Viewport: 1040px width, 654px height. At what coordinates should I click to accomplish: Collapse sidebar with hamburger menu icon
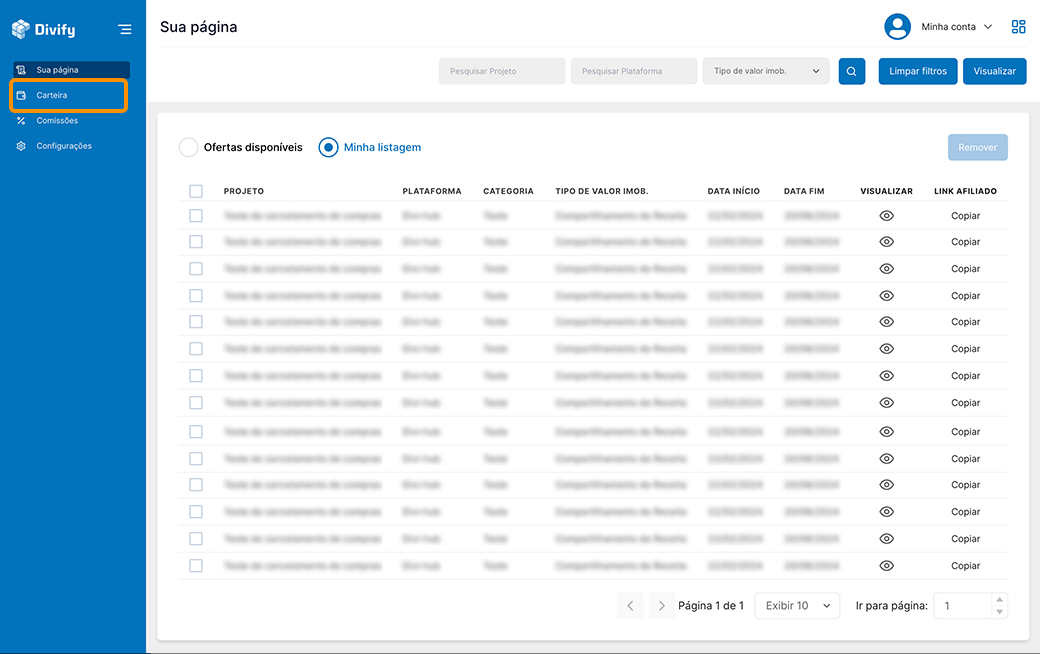pyautogui.click(x=124, y=30)
